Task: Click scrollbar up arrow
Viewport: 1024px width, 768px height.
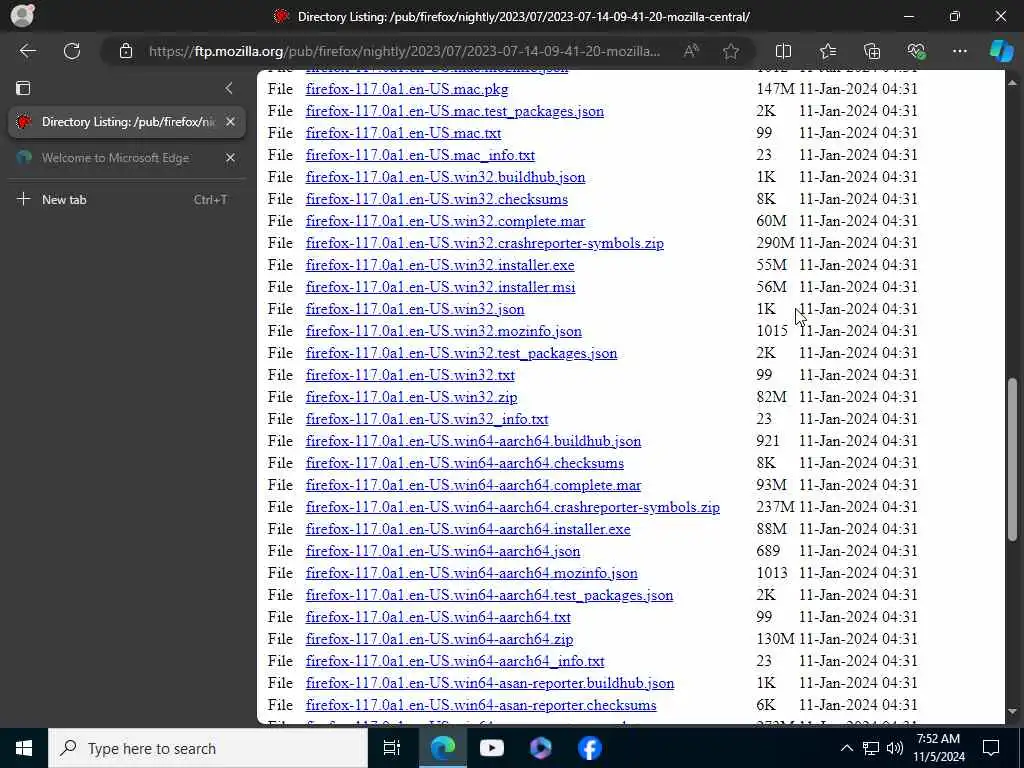Action: (1013, 82)
